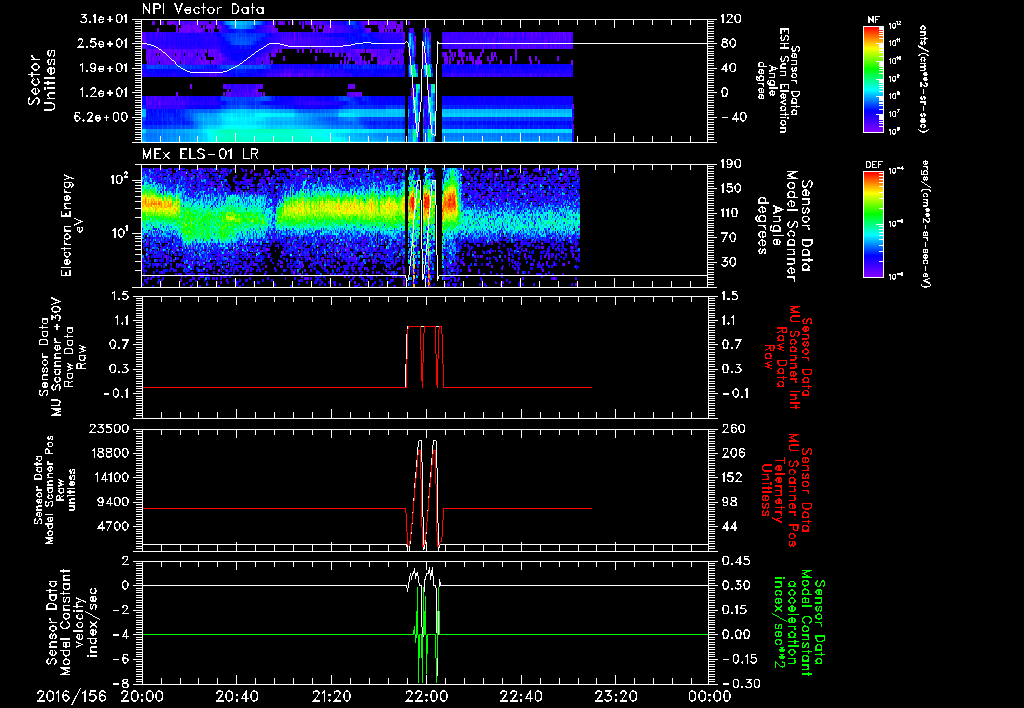This screenshot has height=708, width=1024.
Task: Select the 'MU Scanner +30V Raw Data' label
Action: click(63, 357)
